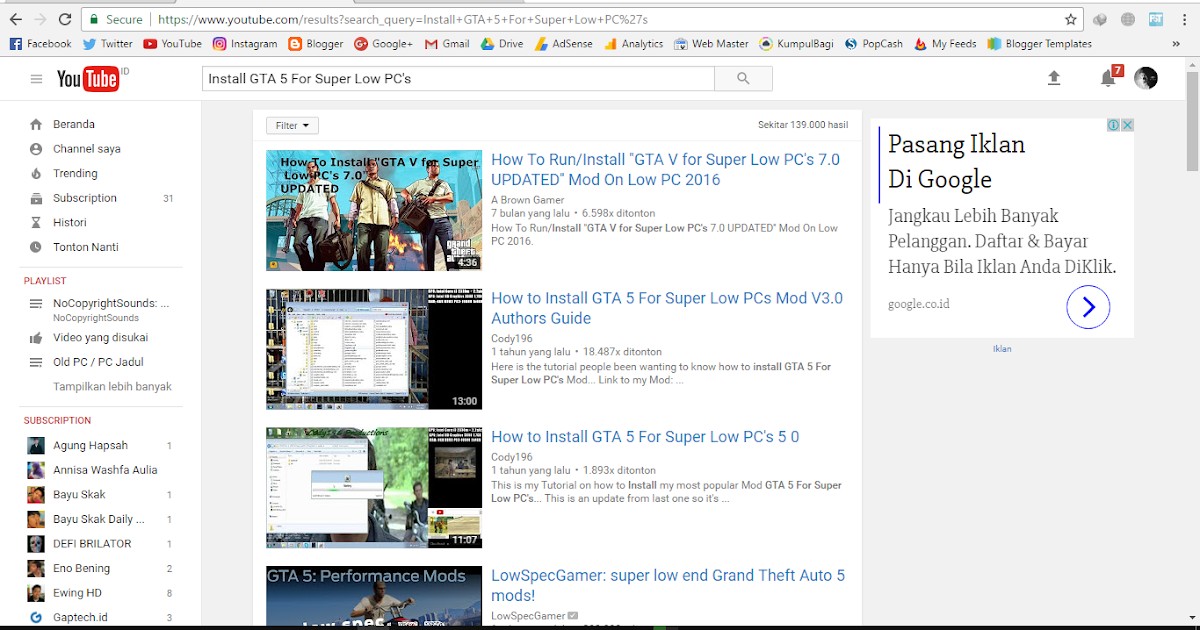
Task: Click the ad info icon
Action: point(1113,125)
